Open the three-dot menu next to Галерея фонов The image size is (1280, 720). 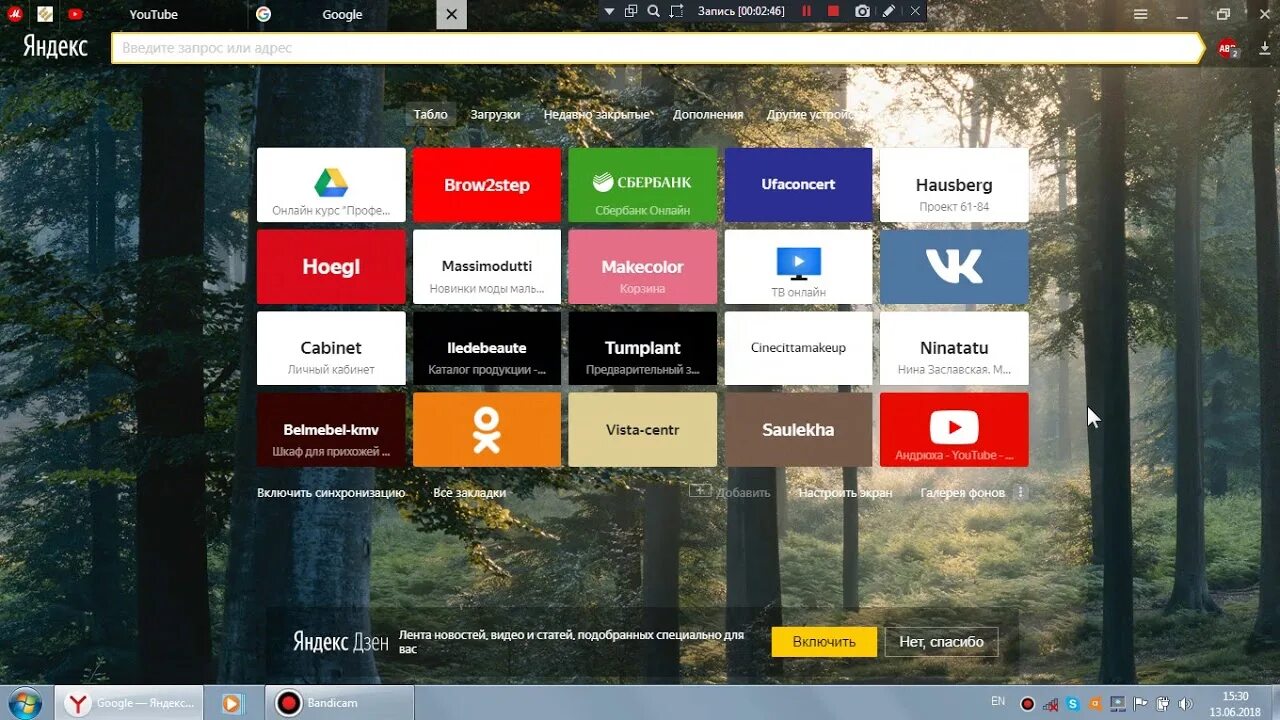click(x=1020, y=493)
